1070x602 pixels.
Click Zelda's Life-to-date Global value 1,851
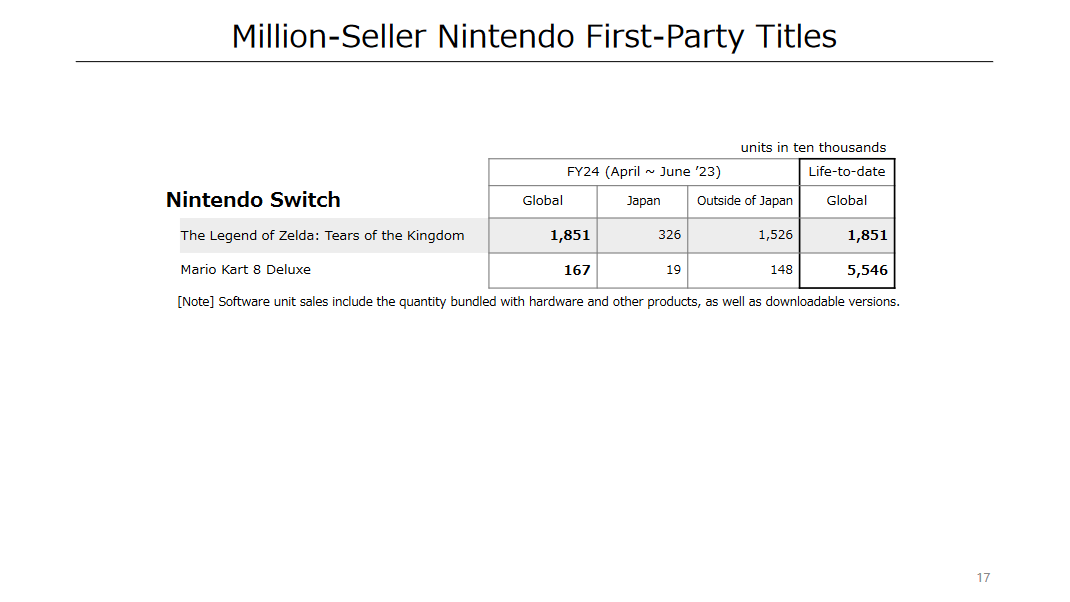(x=866, y=236)
